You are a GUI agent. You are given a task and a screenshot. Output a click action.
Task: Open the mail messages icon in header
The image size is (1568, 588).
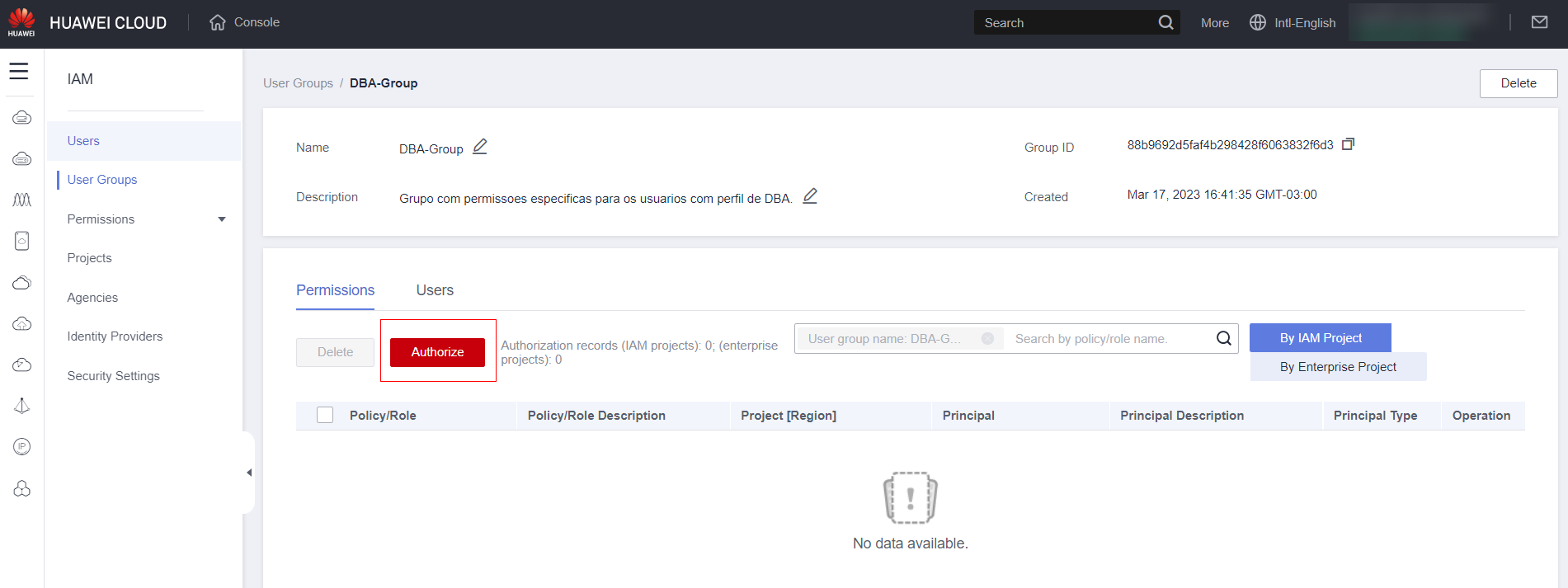pyautogui.click(x=1539, y=22)
